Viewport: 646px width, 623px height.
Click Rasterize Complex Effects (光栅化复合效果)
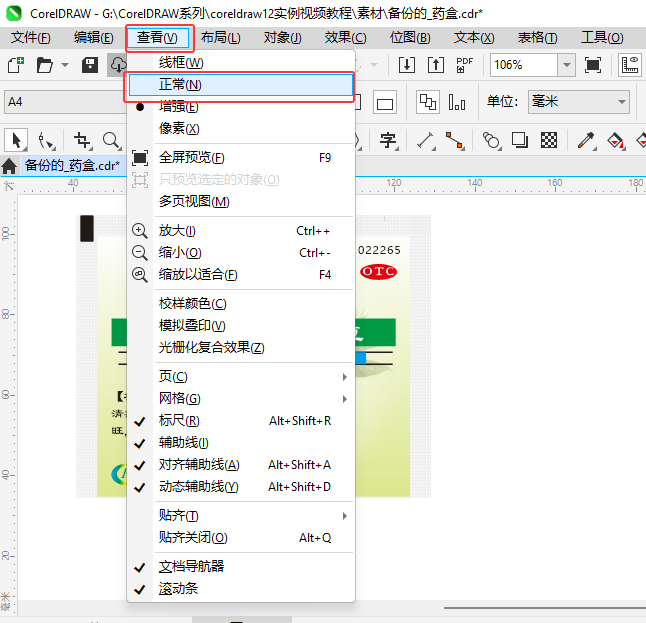tap(241, 347)
